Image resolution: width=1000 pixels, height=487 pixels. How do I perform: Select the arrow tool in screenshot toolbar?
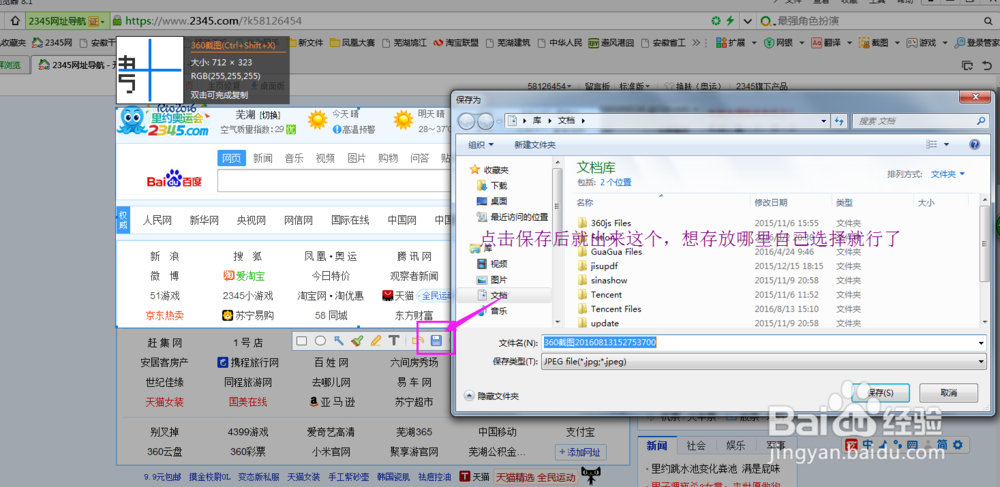[339, 341]
